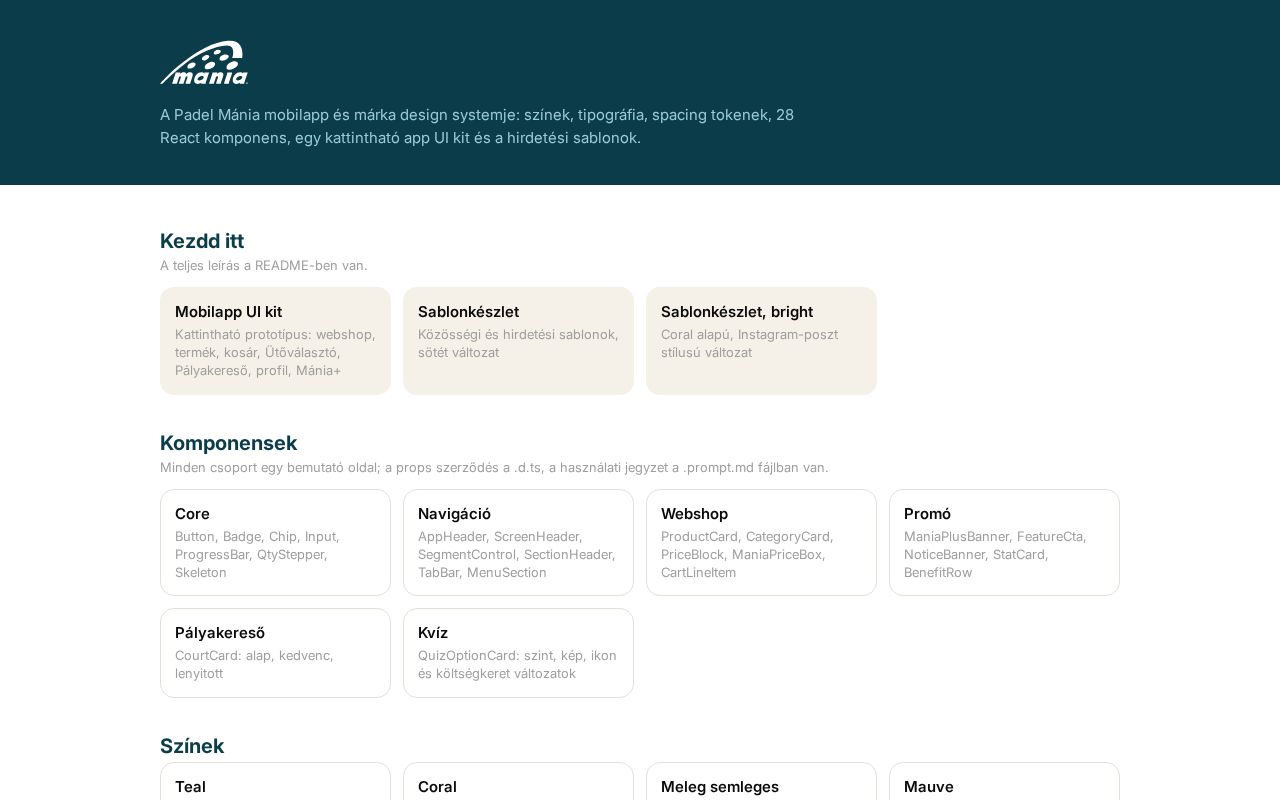Viewport: 1280px width, 800px height.
Task: Open the Kvíz components card
Action: click(518, 653)
